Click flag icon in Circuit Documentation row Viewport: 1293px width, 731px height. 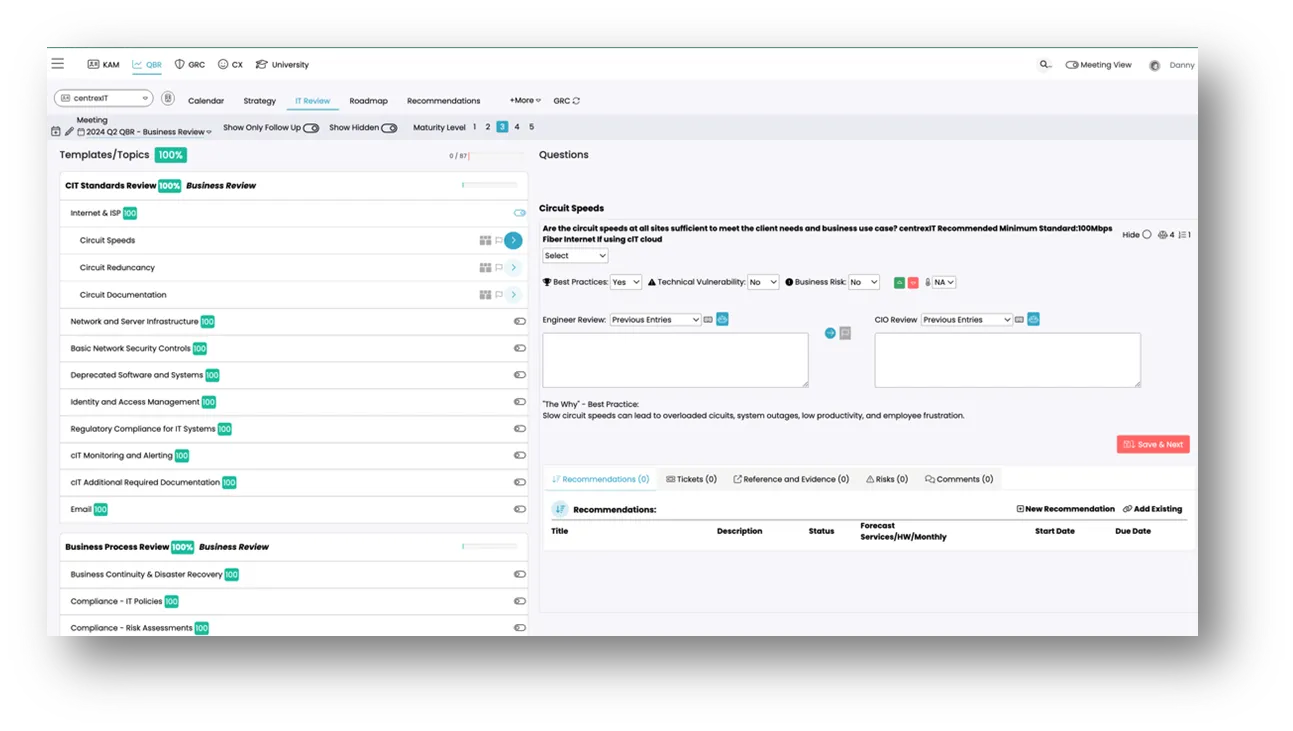499,295
